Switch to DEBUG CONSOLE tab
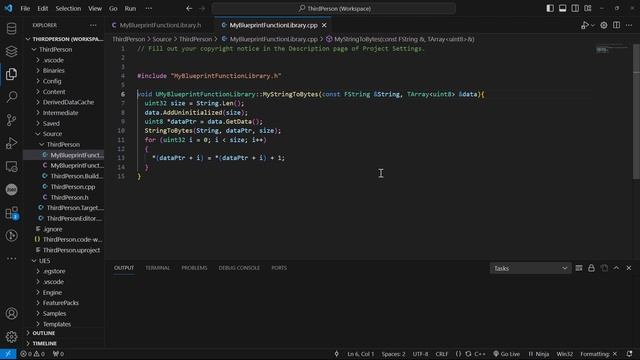The width and height of the screenshot is (640, 360). [x=239, y=268]
